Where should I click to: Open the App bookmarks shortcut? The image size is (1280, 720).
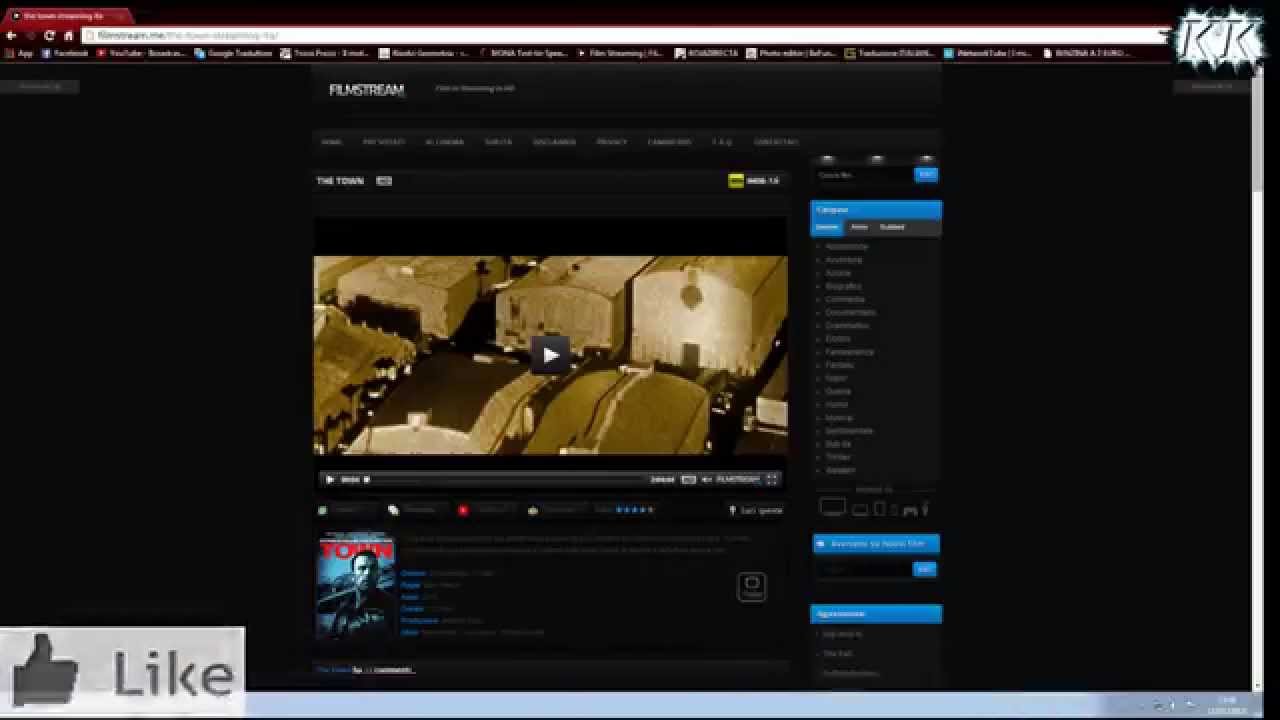pos(19,53)
